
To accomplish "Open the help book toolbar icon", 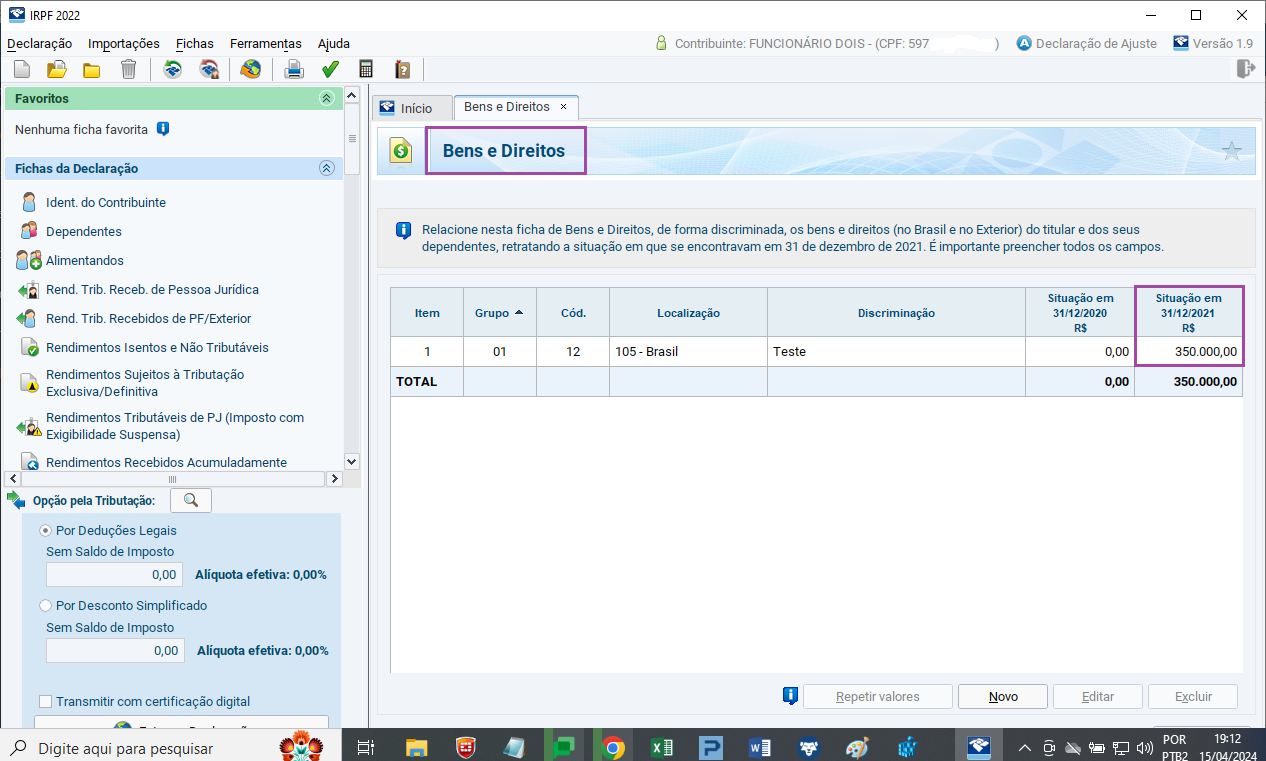I will click(x=402, y=69).
